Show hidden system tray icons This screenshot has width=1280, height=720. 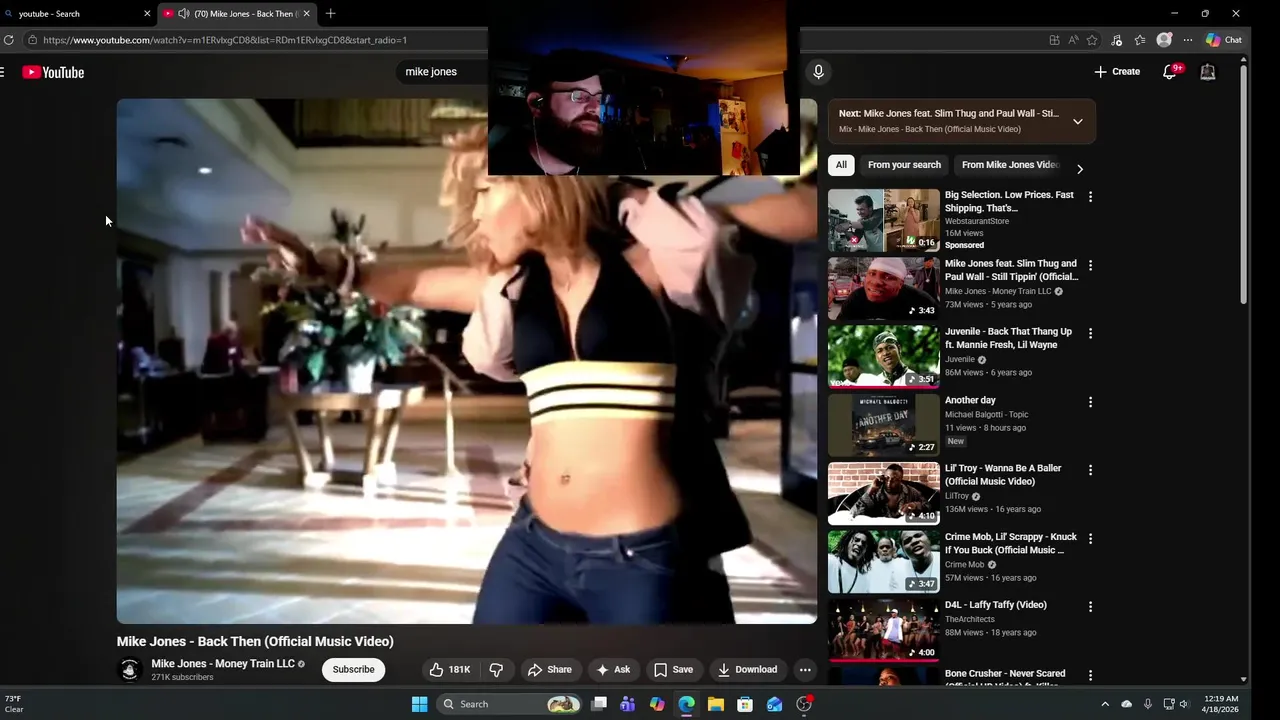(1105, 704)
